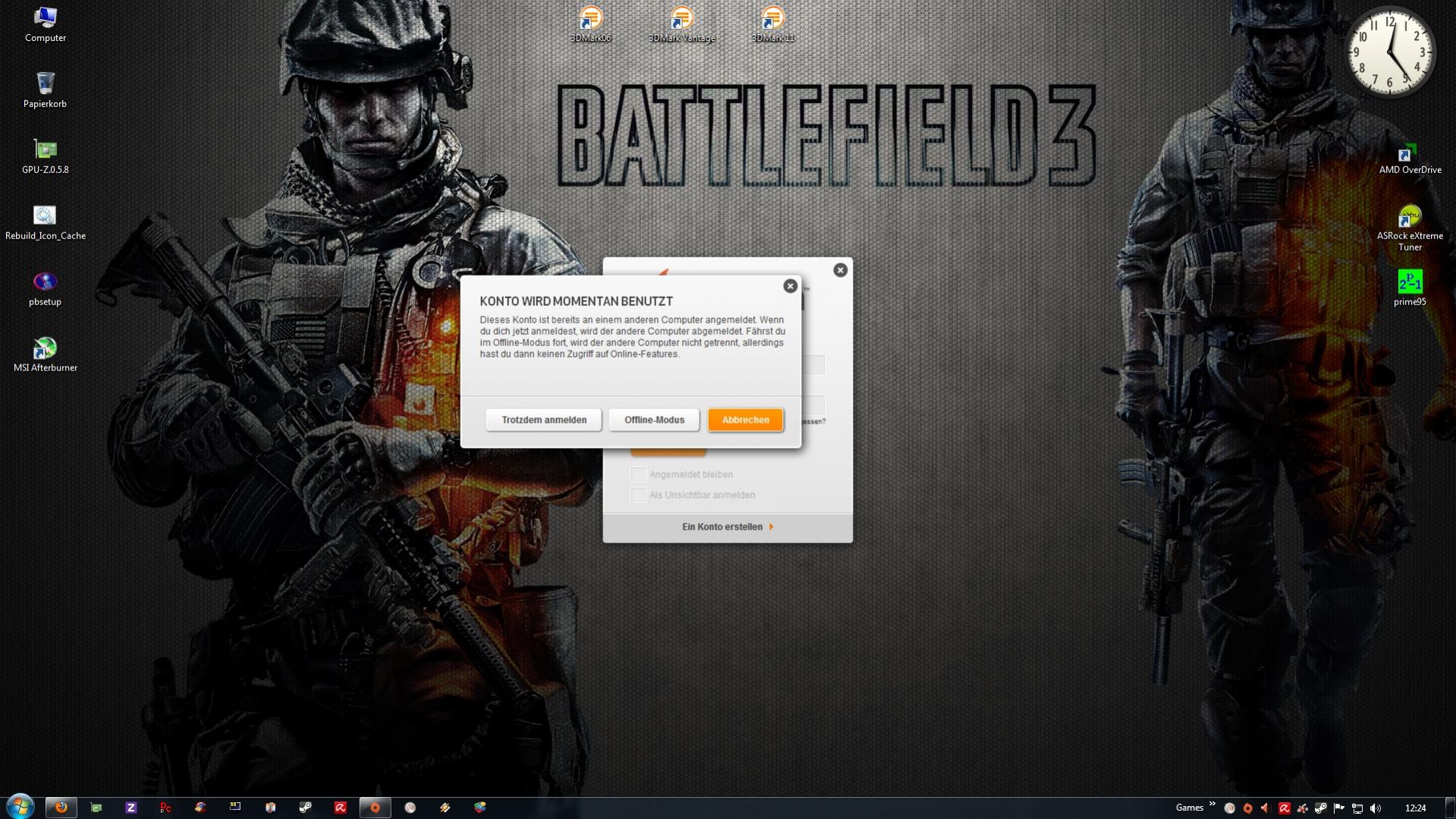Click the analog clock desktop gadget
This screenshot has height=819, width=1456.
1390,52
